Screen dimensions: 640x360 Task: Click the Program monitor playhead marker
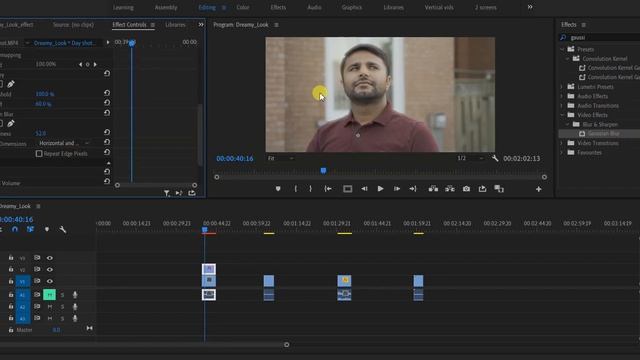coord(323,171)
